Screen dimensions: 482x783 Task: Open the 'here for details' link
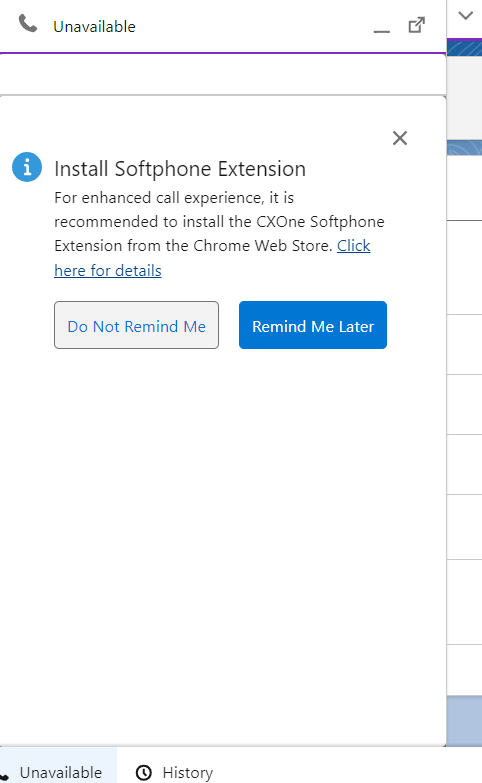108,271
